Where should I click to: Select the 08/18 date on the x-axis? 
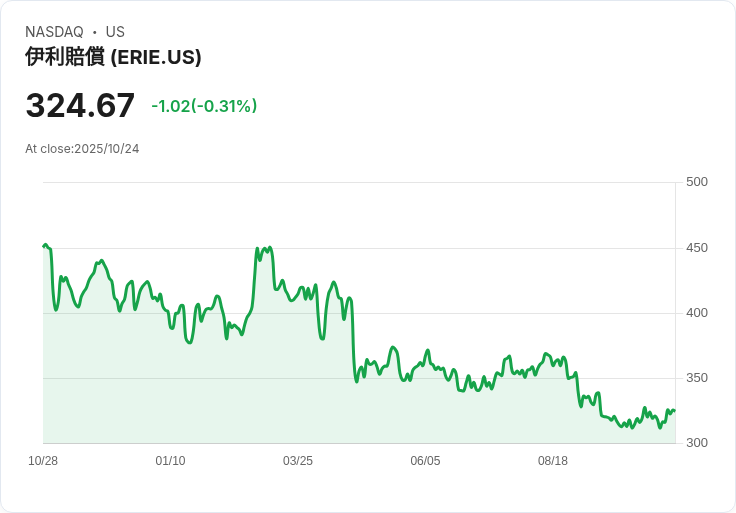click(553, 461)
